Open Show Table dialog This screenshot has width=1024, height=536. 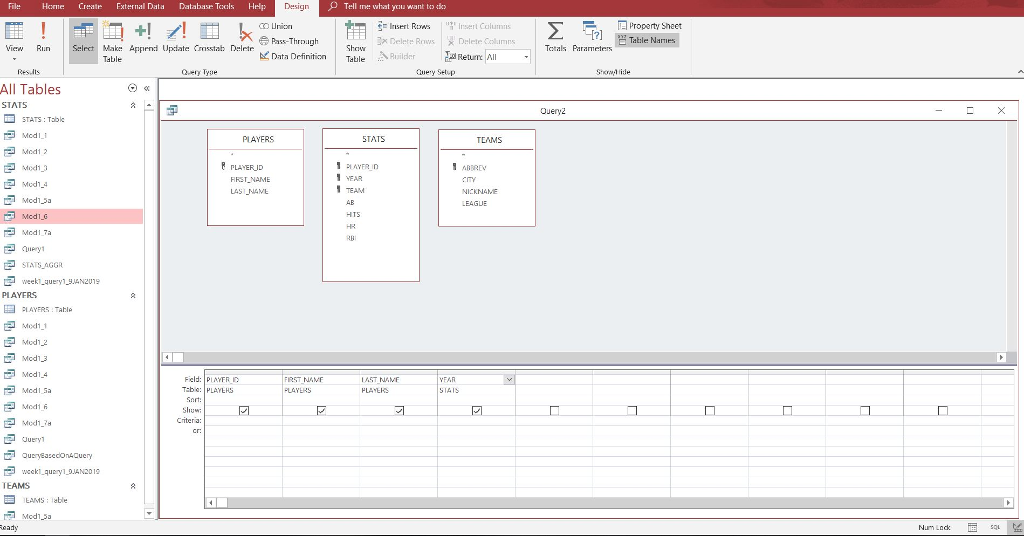coord(355,42)
